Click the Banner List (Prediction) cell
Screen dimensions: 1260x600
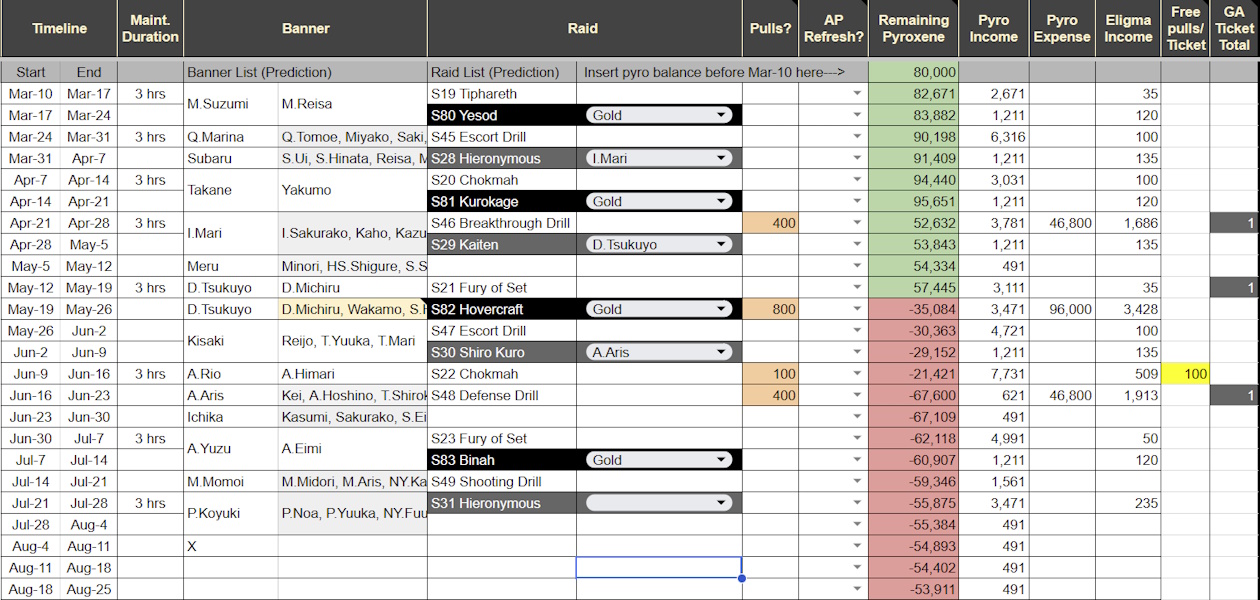(305, 72)
